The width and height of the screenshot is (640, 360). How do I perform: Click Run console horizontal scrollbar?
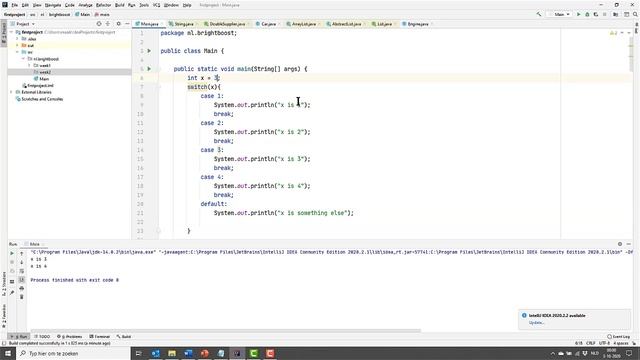[225, 331]
